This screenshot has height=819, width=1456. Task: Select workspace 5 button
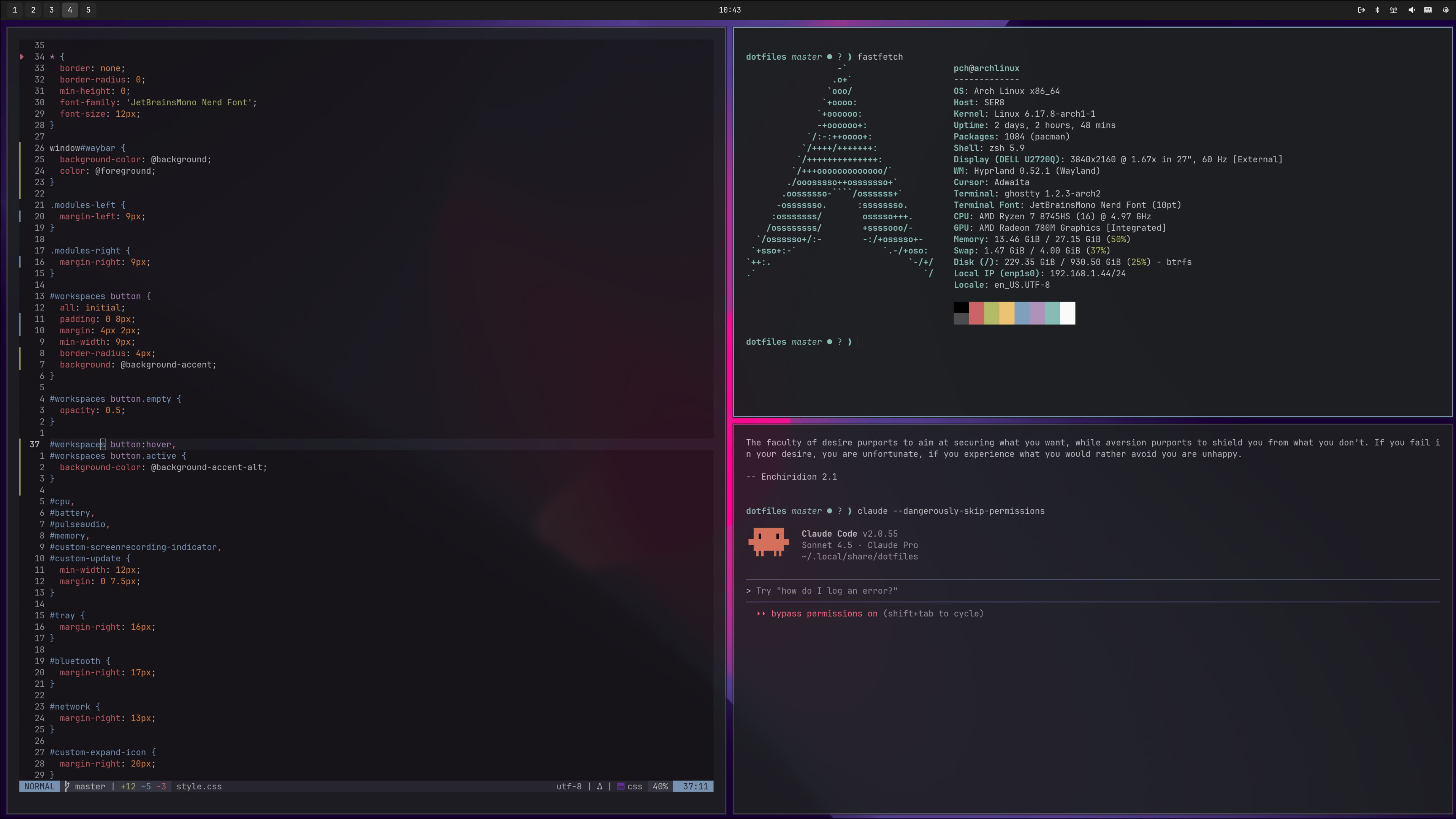tap(88, 10)
